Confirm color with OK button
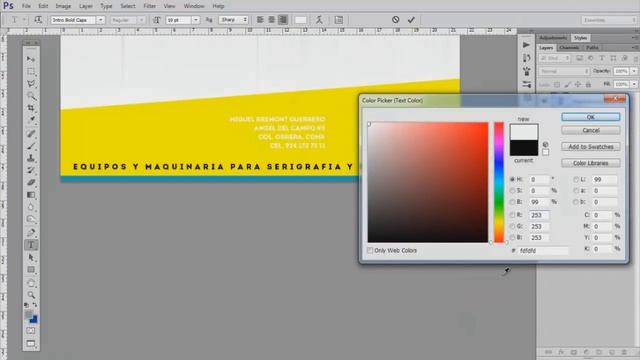Viewport: 640px width, 360px height. click(591, 117)
